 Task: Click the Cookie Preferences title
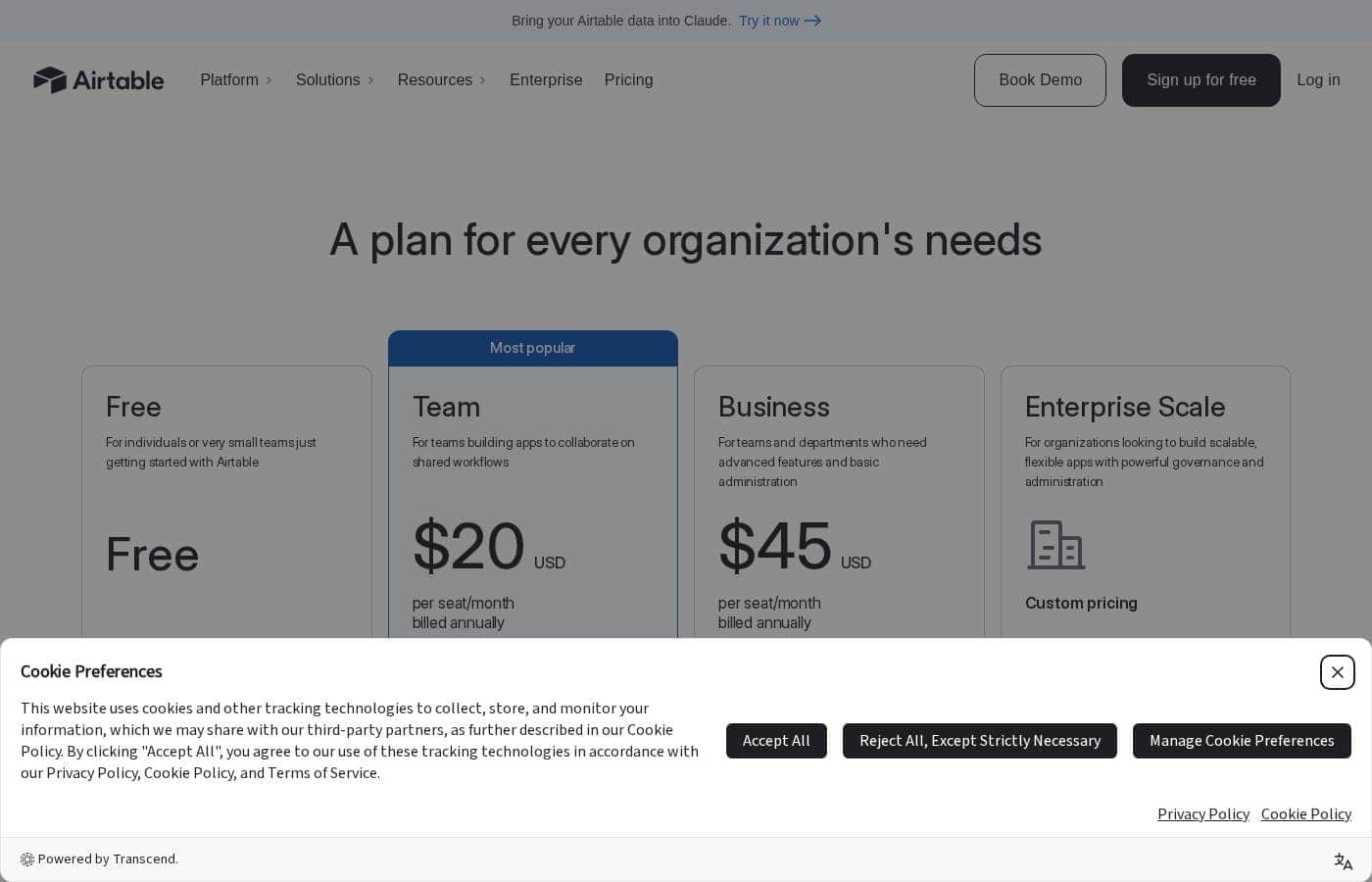click(x=91, y=671)
